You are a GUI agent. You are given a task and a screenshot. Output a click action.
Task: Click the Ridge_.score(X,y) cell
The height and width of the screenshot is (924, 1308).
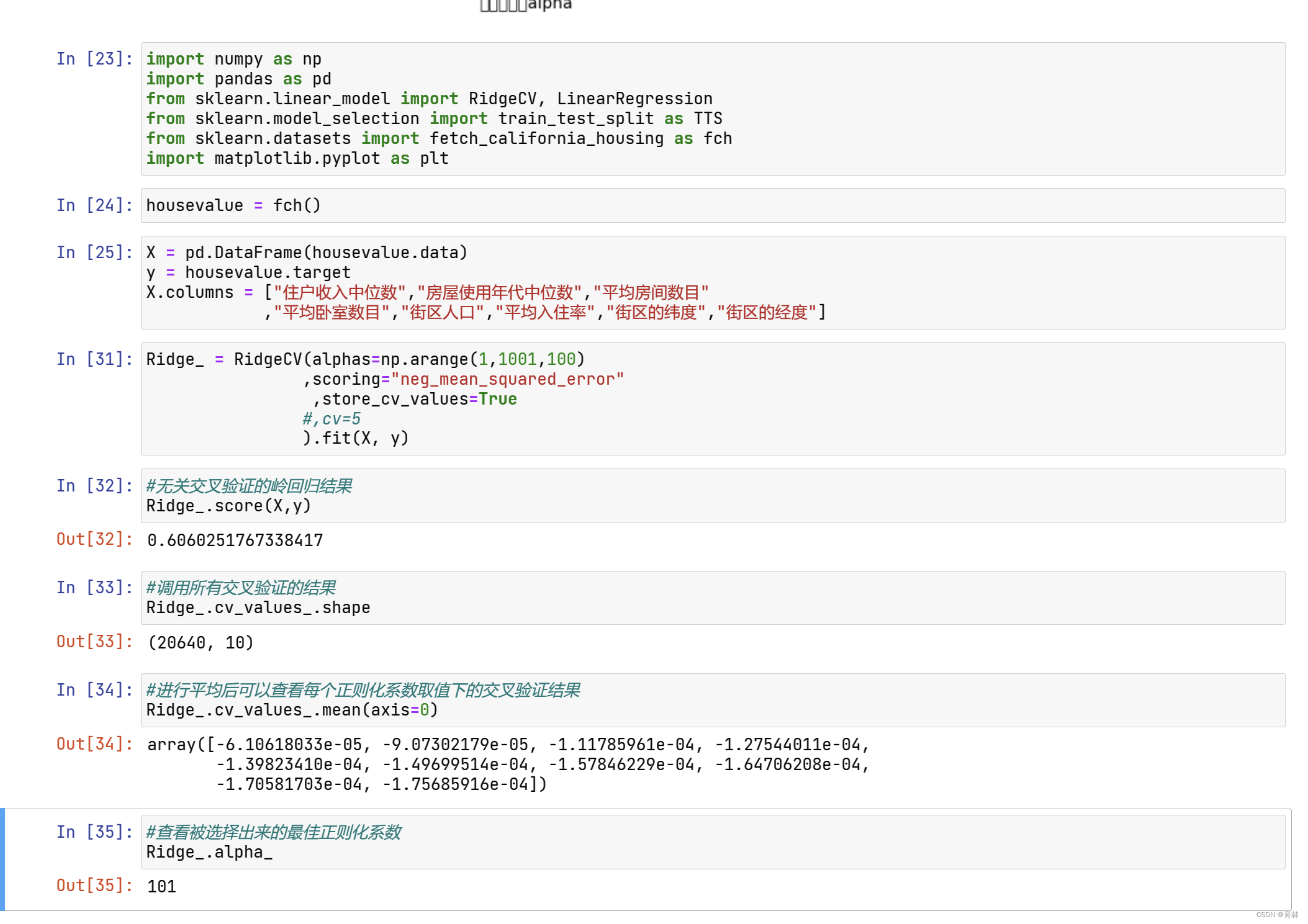(x=713, y=496)
